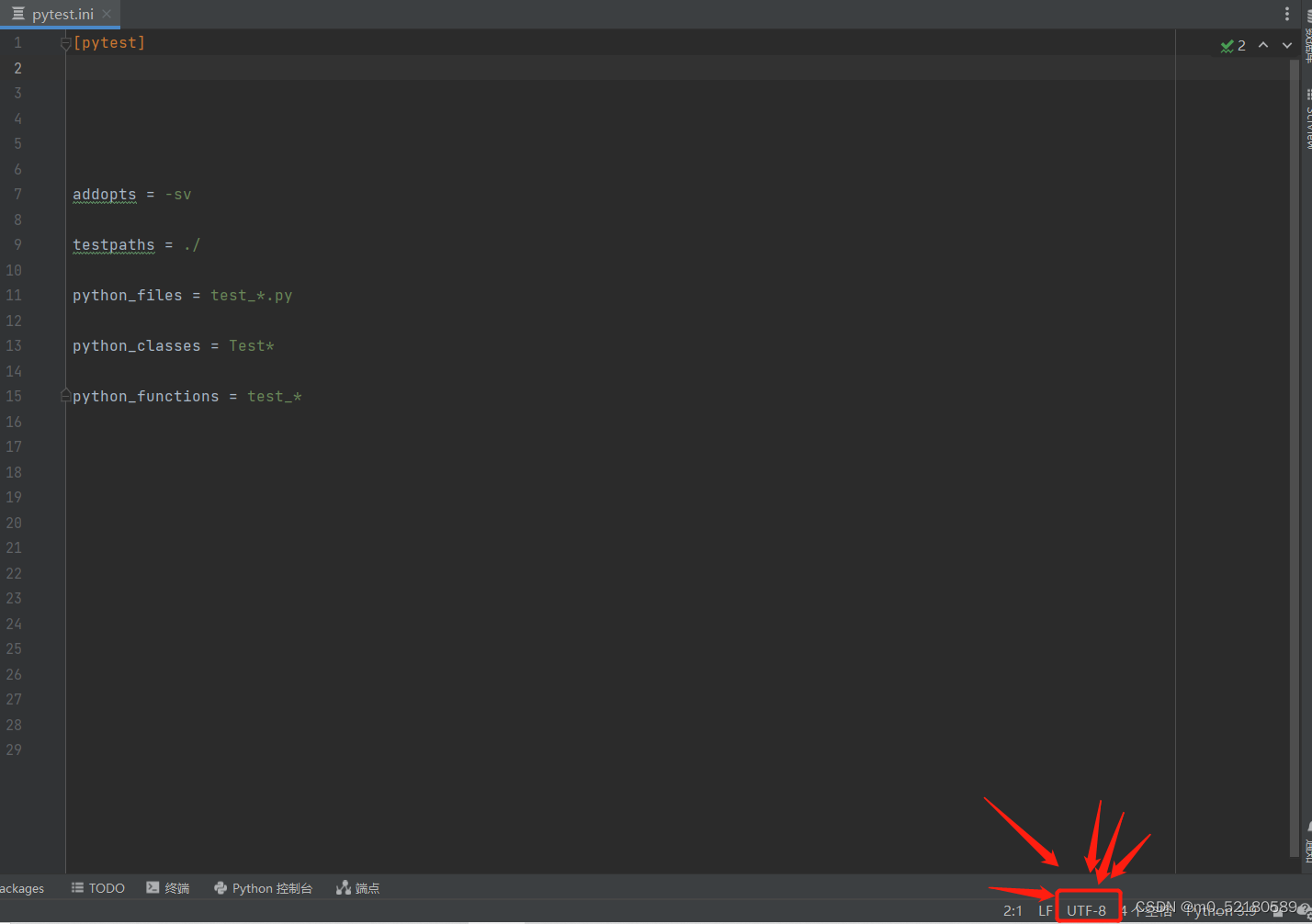The image size is (1312, 924).
Task: Open the 端点 endpoints tool window
Action: pyautogui.click(x=358, y=888)
